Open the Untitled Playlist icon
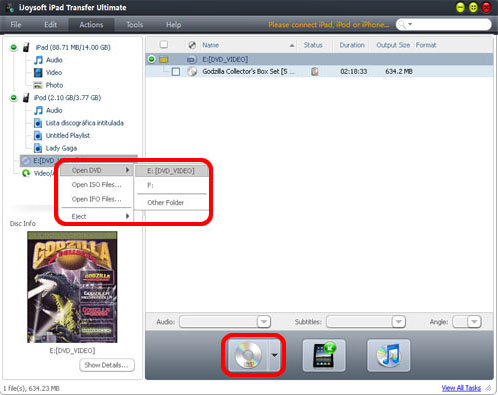 coord(38,136)
